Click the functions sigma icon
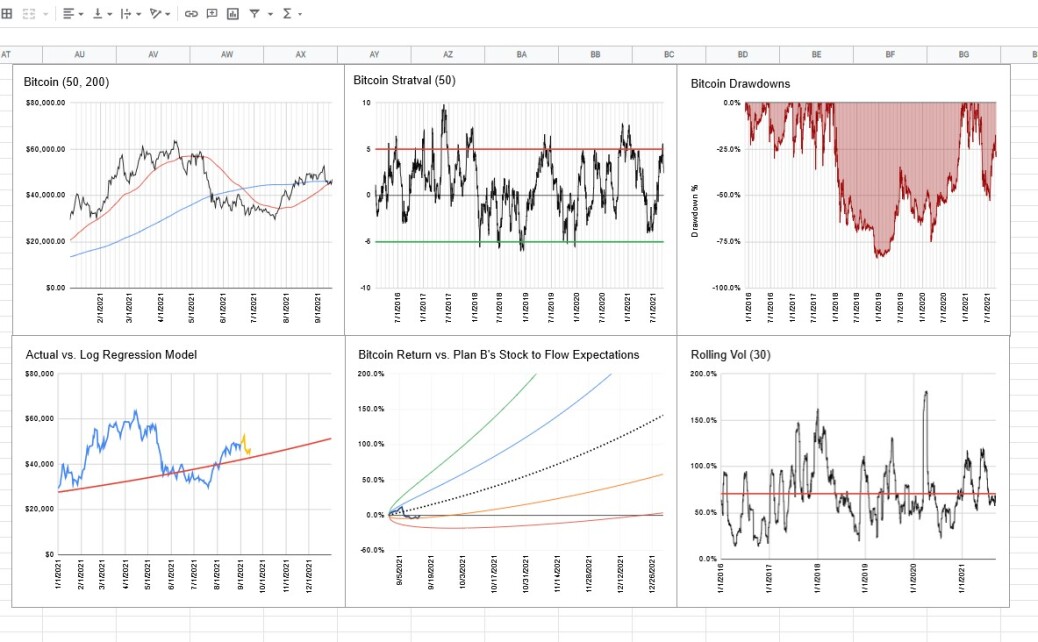Image resolution: width=1038 pixels, height=642 pixels. coord(287,13)
